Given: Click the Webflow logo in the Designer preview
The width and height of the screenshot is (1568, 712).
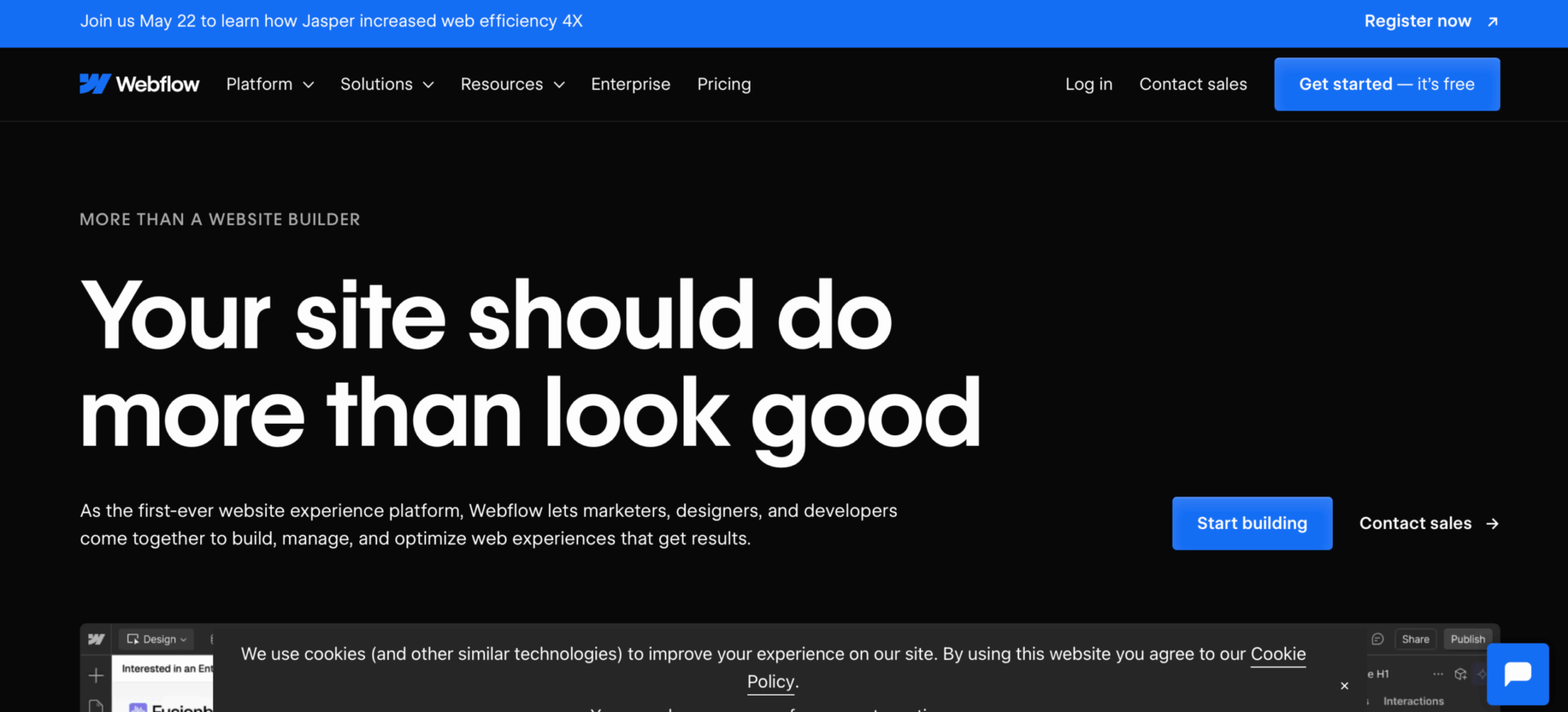Looking at the screenshot, I should (x=96, y=639).
